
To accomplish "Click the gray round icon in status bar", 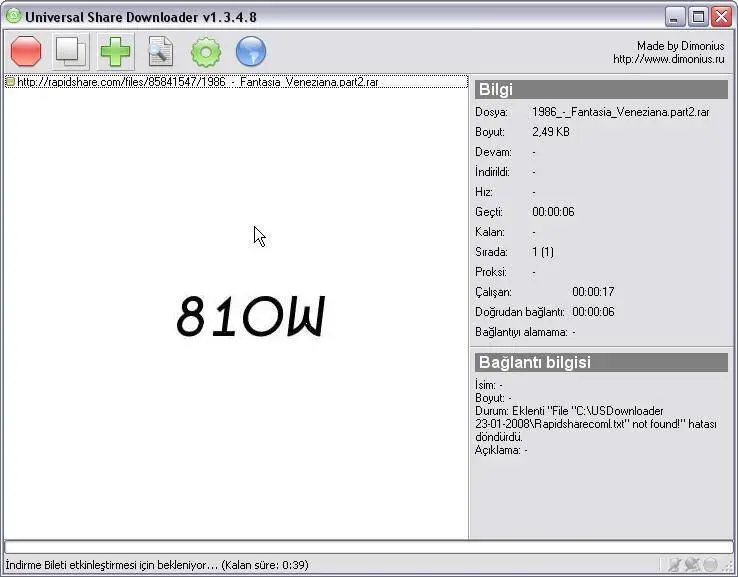I will (x=710, y=564).
